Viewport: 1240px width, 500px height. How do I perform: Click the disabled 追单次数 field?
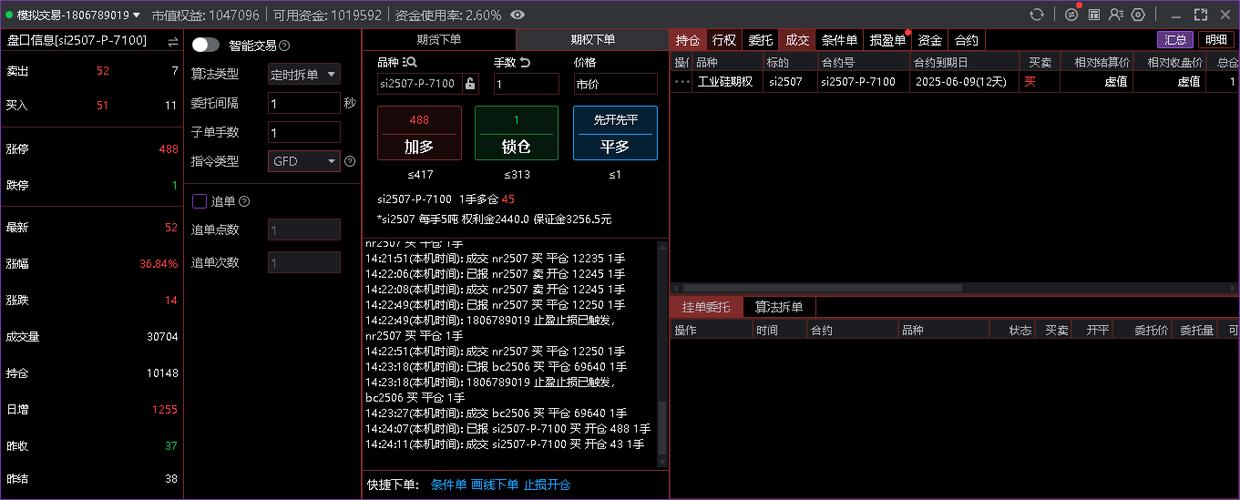point(304,263)
